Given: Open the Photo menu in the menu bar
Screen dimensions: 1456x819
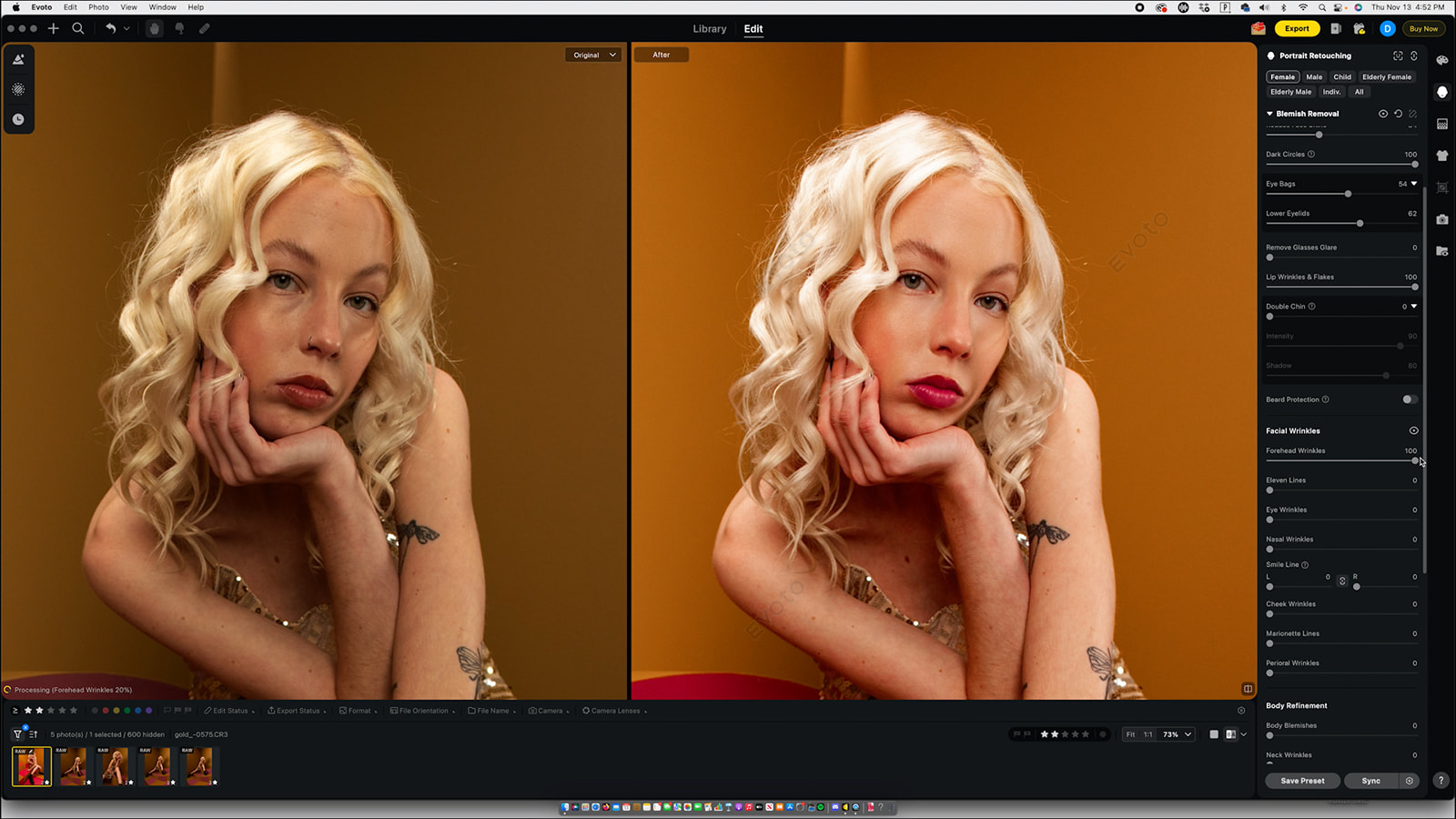Looking at the screenshot, I should (x=98, y=6).
